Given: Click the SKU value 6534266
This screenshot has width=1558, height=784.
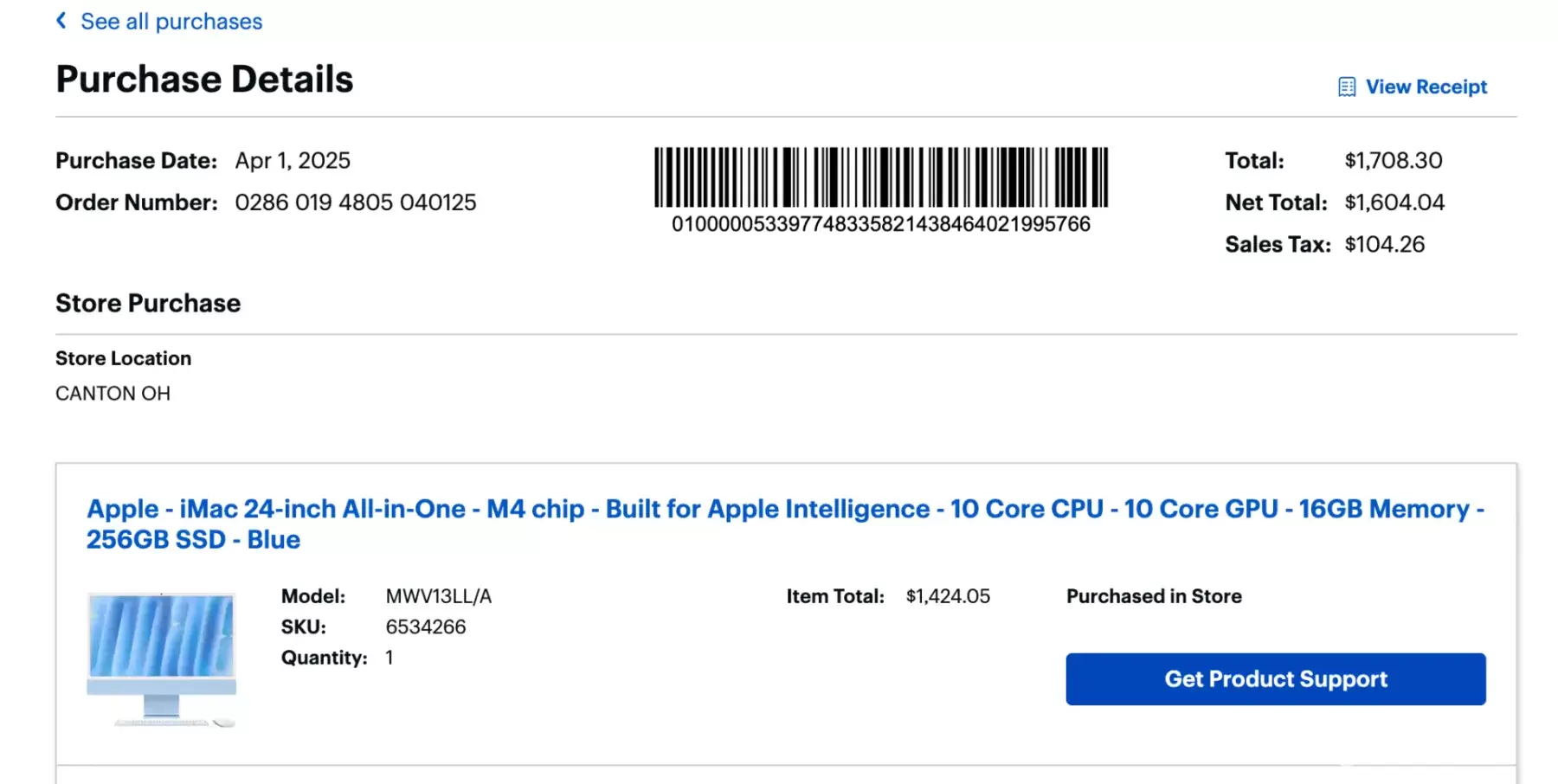Looking at the screenshot, I should pyautogui.click(x=425, y=627).
